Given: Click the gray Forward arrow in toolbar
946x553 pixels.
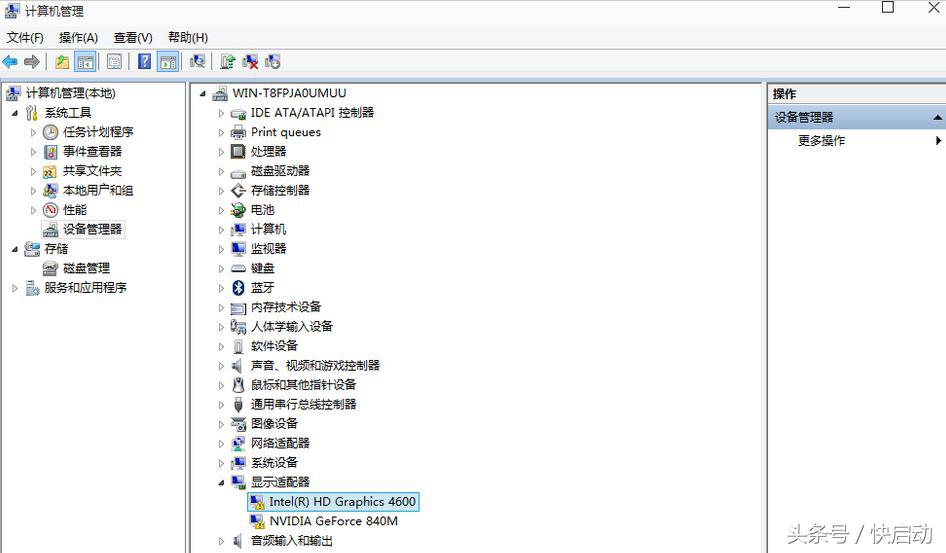Looking at the screenshot, I should coord(32,62).
